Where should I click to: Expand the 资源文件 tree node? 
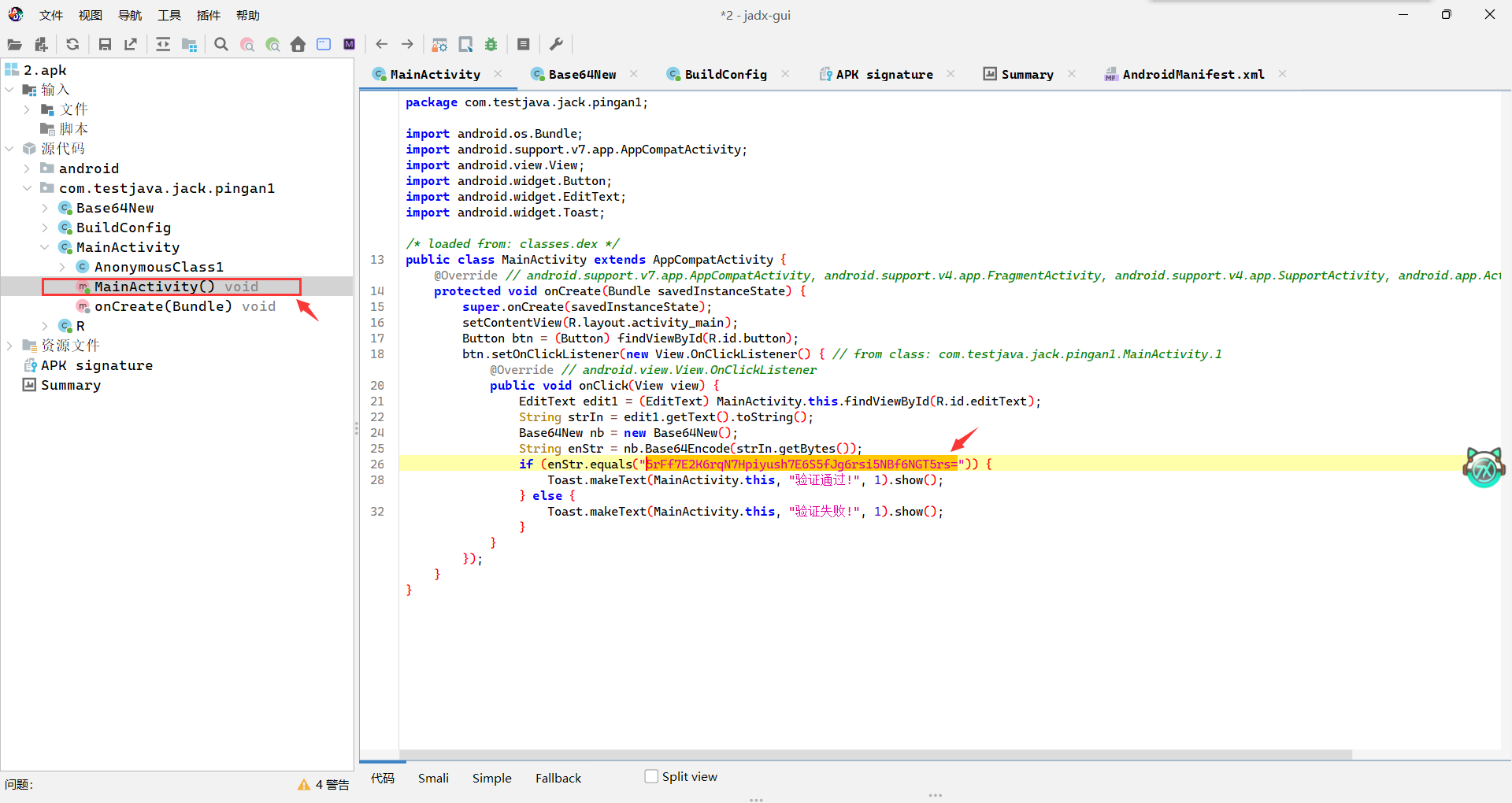click(x=9, y=346)
